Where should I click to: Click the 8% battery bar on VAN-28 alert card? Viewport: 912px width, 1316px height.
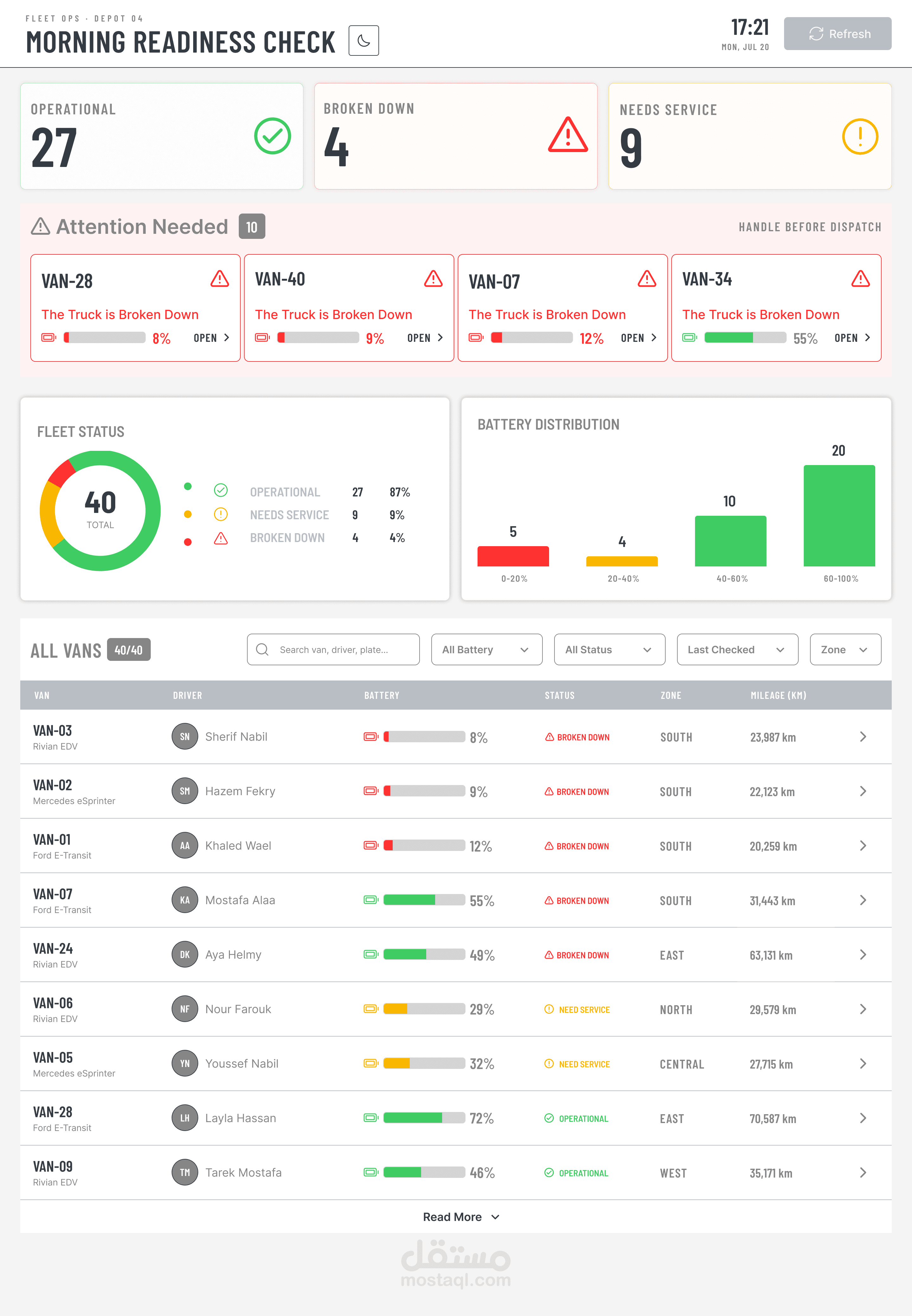(x=104, y=337)
